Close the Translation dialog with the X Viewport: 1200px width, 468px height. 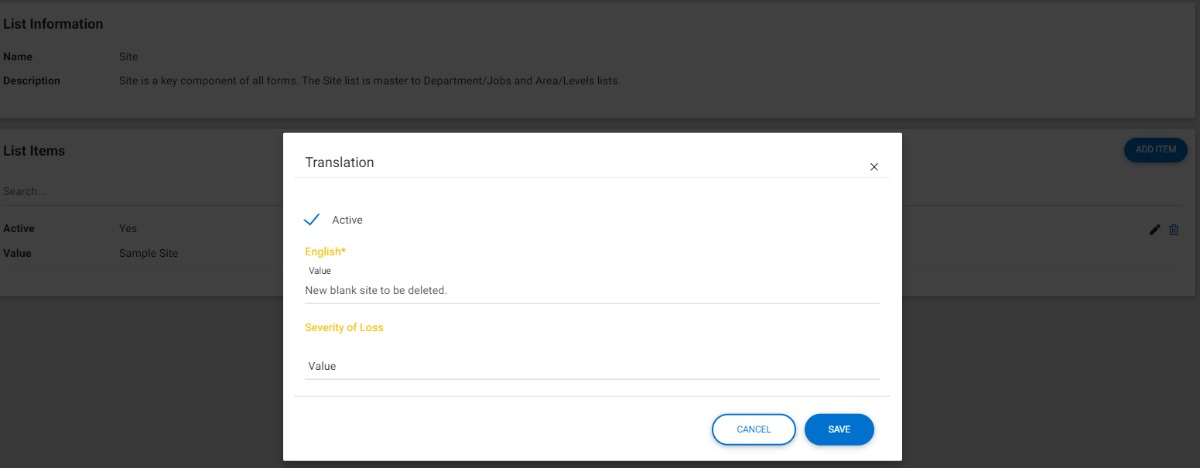coord(874,167)
